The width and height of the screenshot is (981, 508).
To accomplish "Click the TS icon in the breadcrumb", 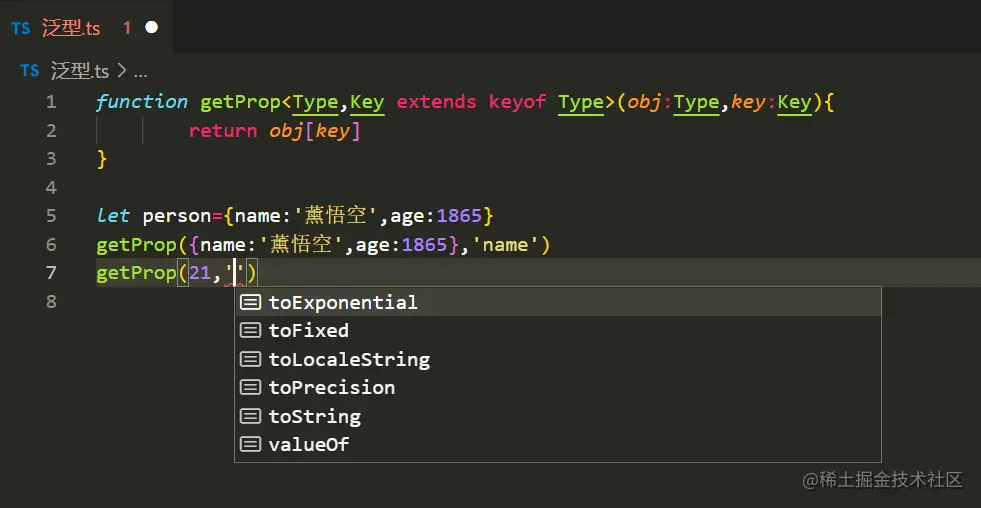I will pos(30,71).
